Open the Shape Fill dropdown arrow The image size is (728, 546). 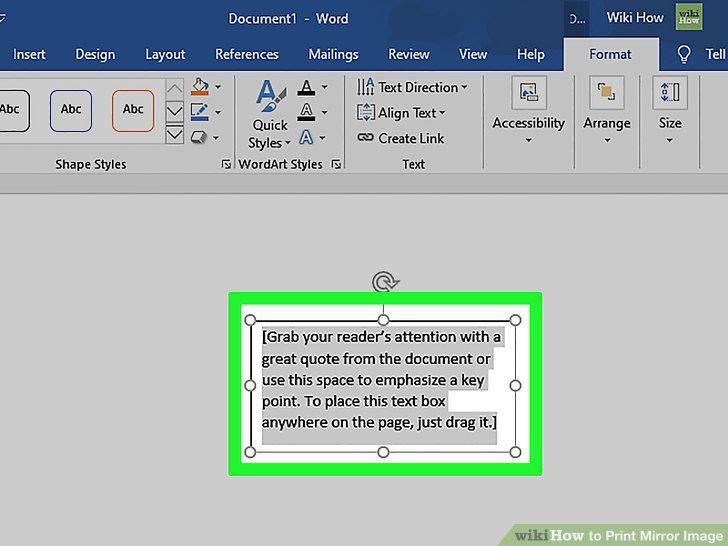218,87
